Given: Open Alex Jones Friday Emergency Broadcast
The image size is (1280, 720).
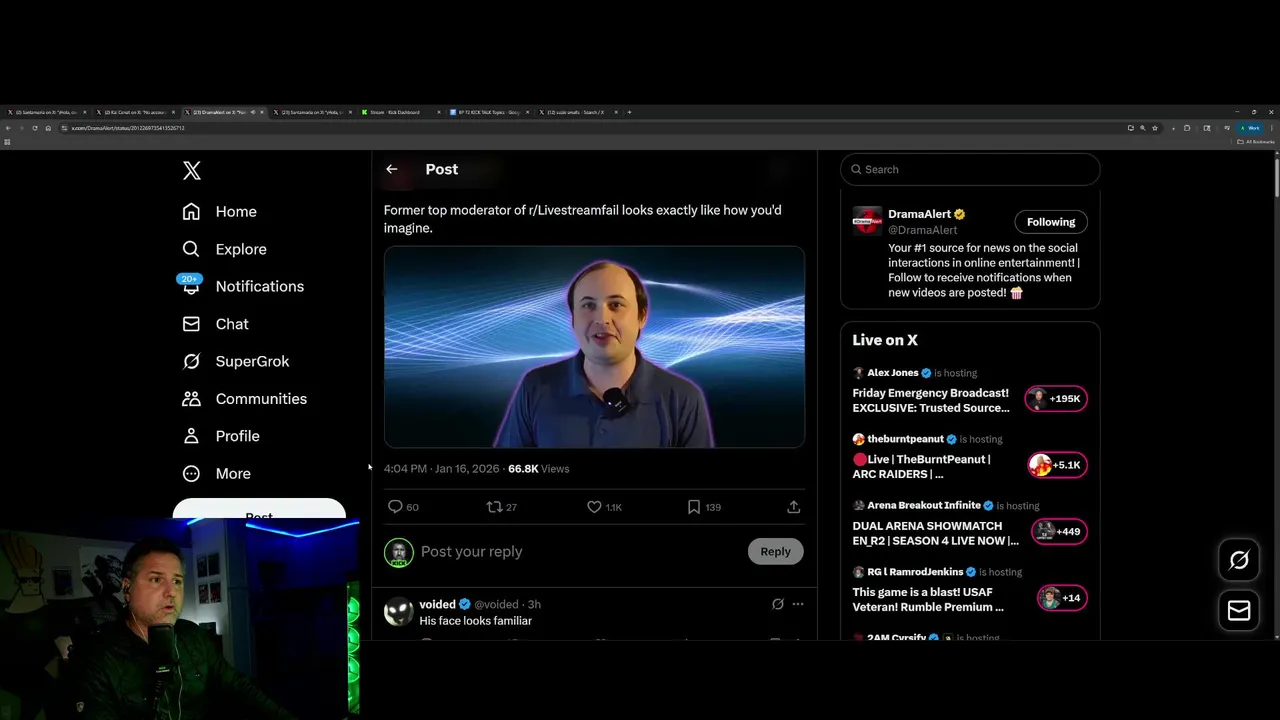Looking at the screenshot, I should 931,401.
